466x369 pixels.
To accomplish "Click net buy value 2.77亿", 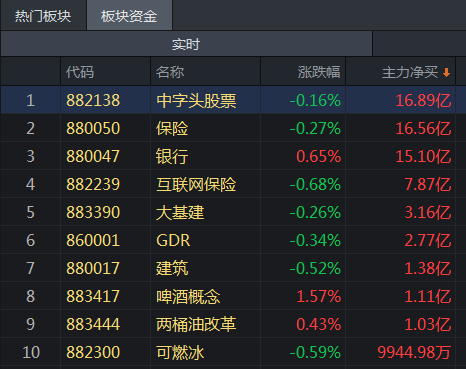I will click(428, 240).
